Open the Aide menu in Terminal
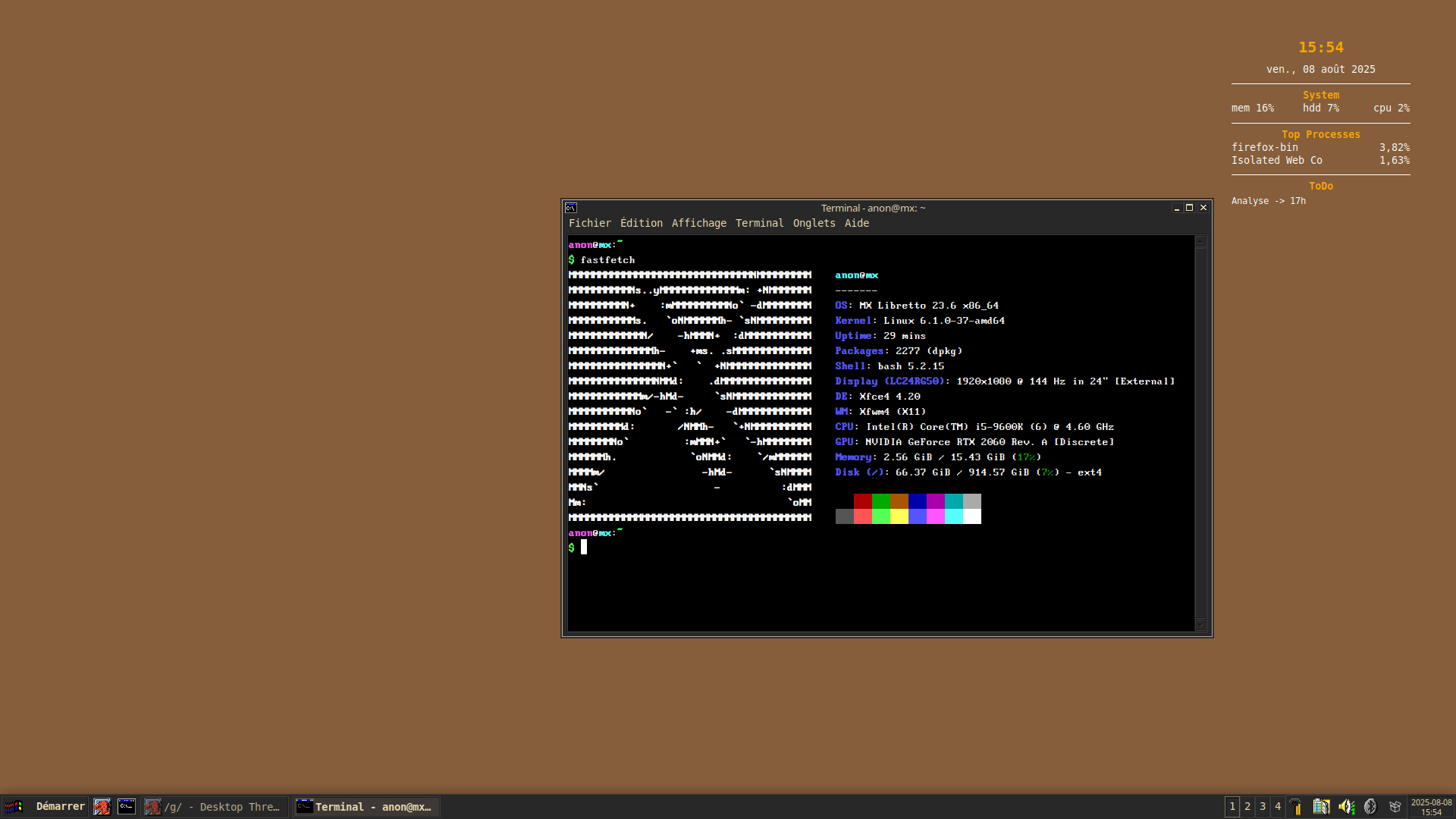This screenshot has width=1456, height=819. [x=857, y=223]
